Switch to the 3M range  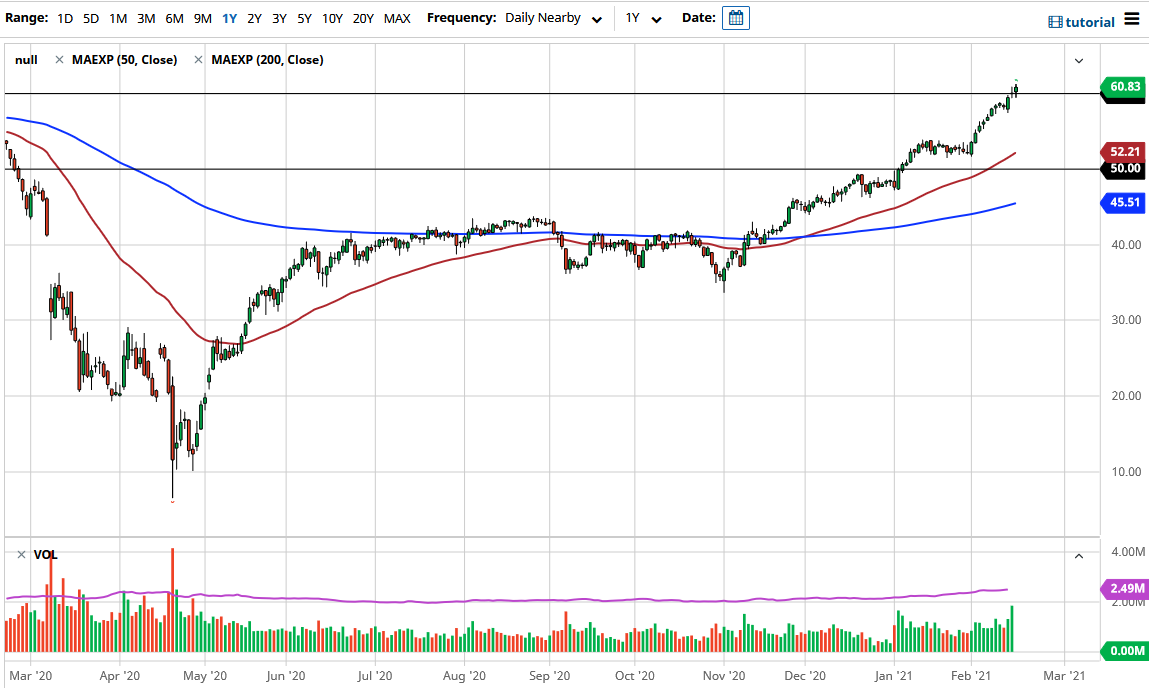pyautogui.click(x=146, y=18)
